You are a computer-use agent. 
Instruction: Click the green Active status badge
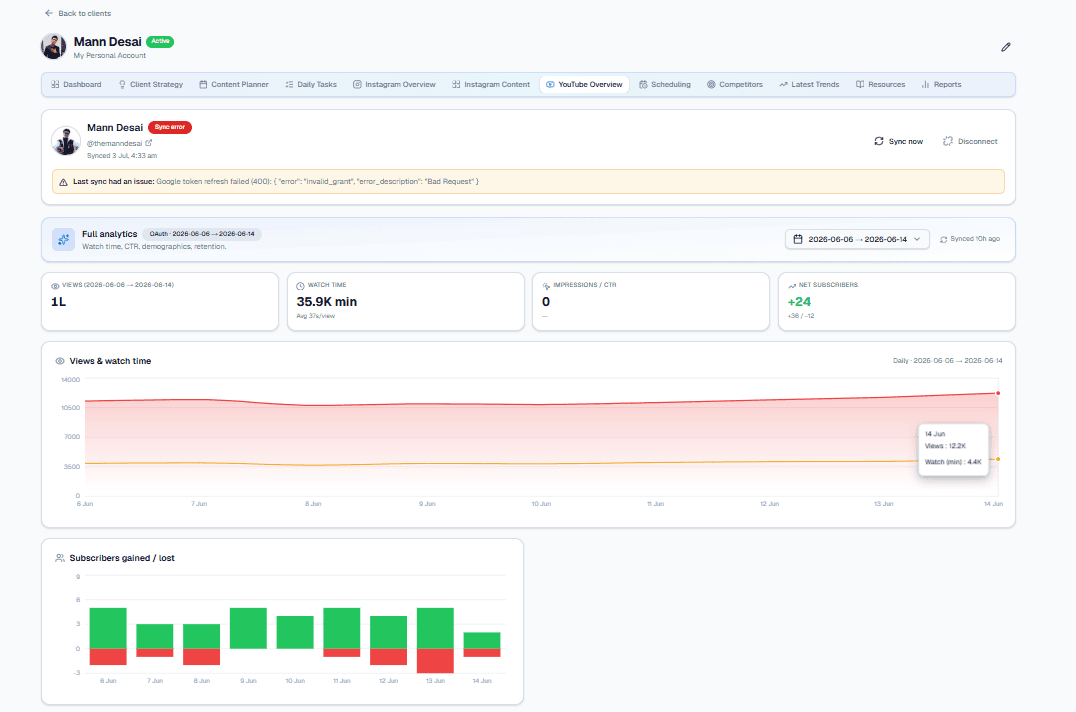[x=160, y=41]
